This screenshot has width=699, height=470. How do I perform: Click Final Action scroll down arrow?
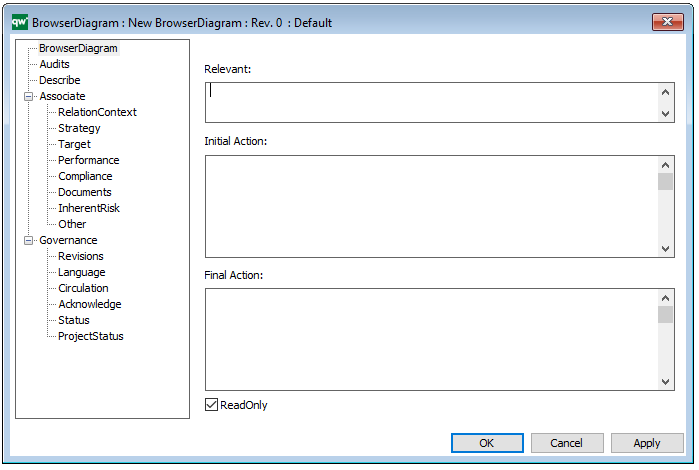[666, 382]
